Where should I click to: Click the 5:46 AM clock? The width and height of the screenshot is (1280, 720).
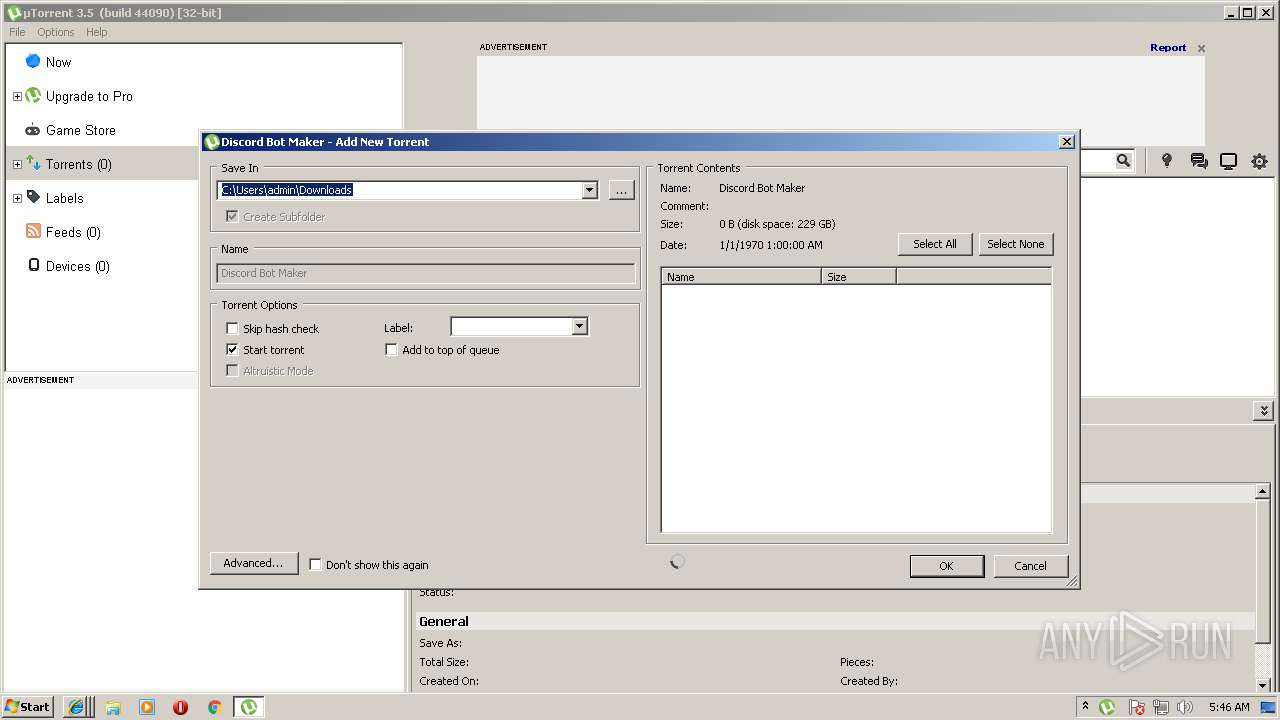1229,707
